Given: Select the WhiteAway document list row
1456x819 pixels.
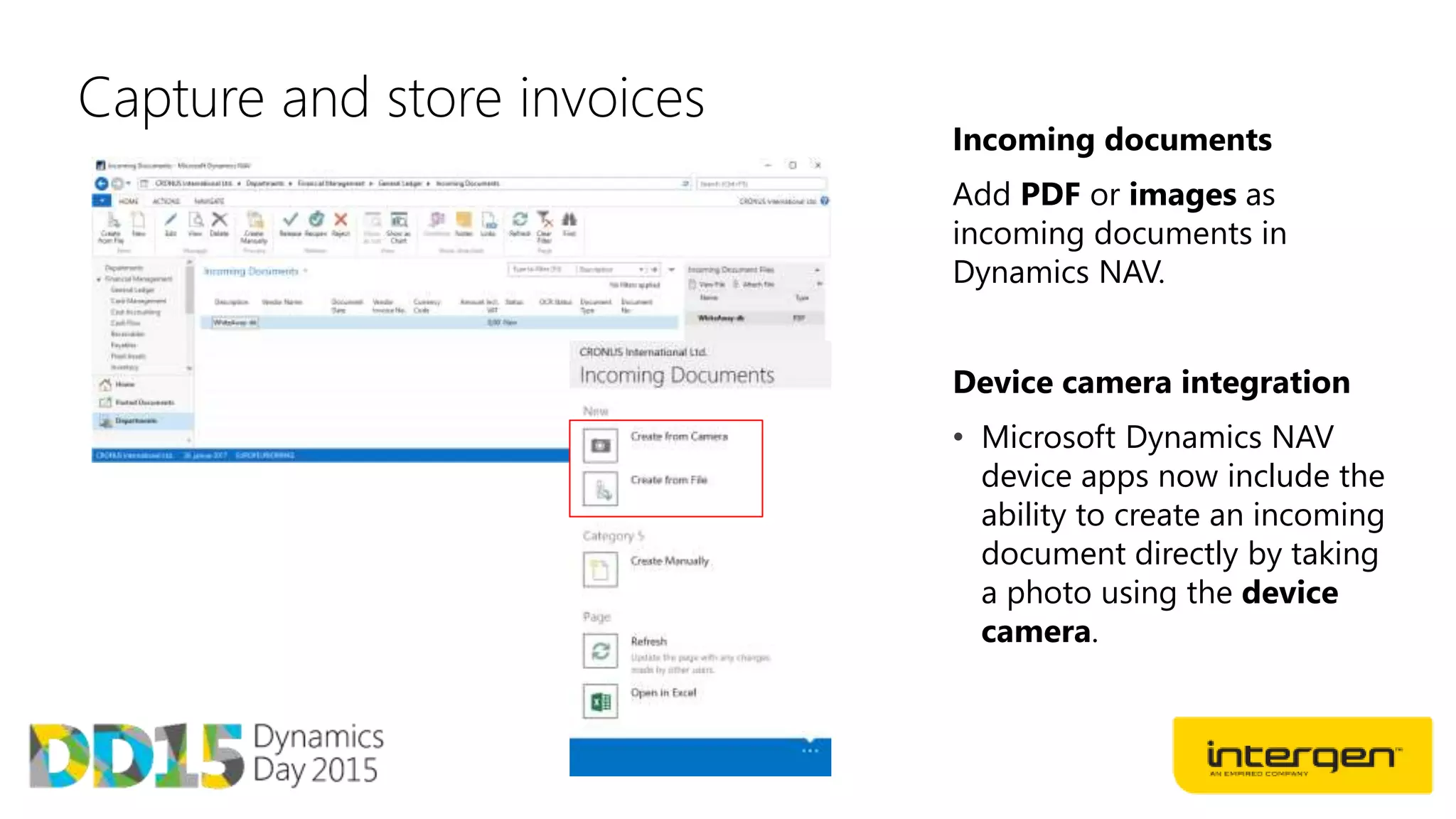Looking at the screenshot, I should coord(438,323).
